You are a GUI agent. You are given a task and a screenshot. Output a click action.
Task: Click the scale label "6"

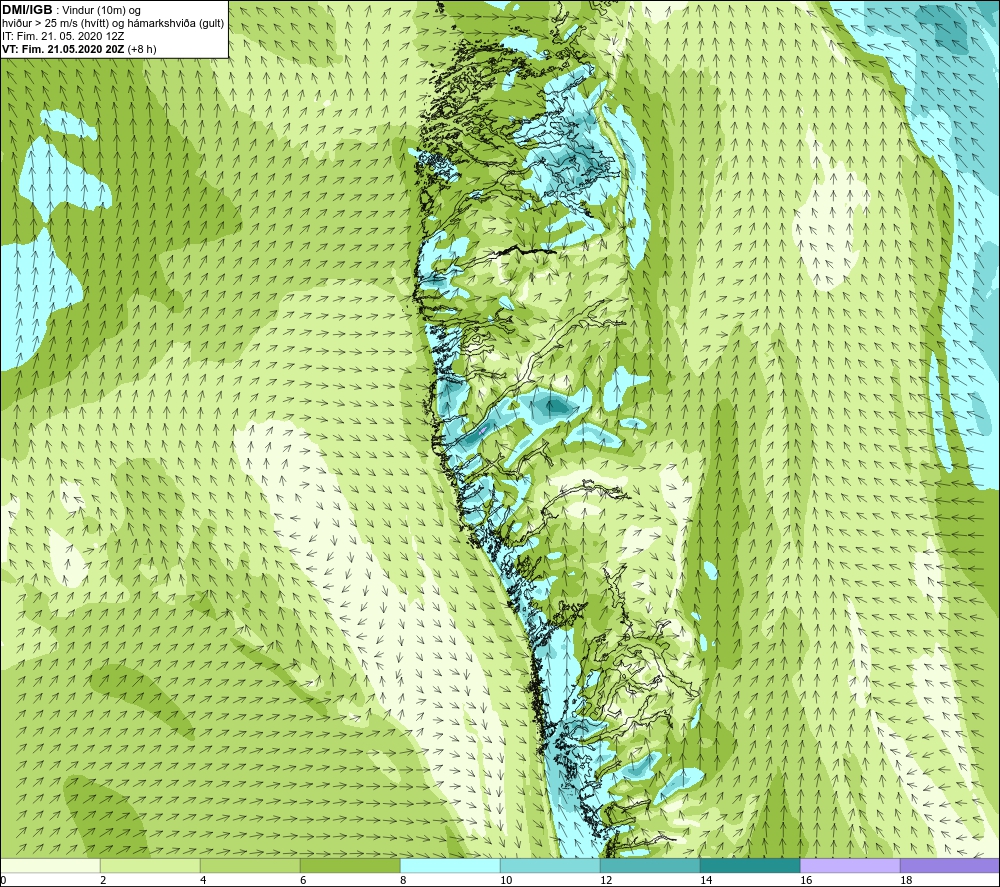(x=304, y=881)
